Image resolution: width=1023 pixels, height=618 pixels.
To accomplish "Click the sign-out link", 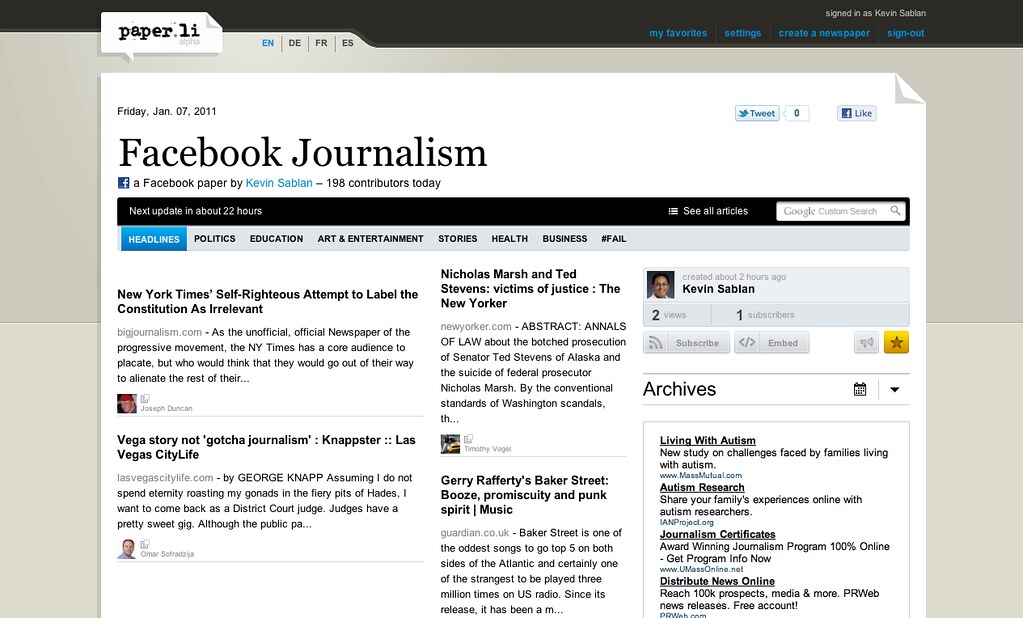I will pyautogui.click(x=906, y=33).
